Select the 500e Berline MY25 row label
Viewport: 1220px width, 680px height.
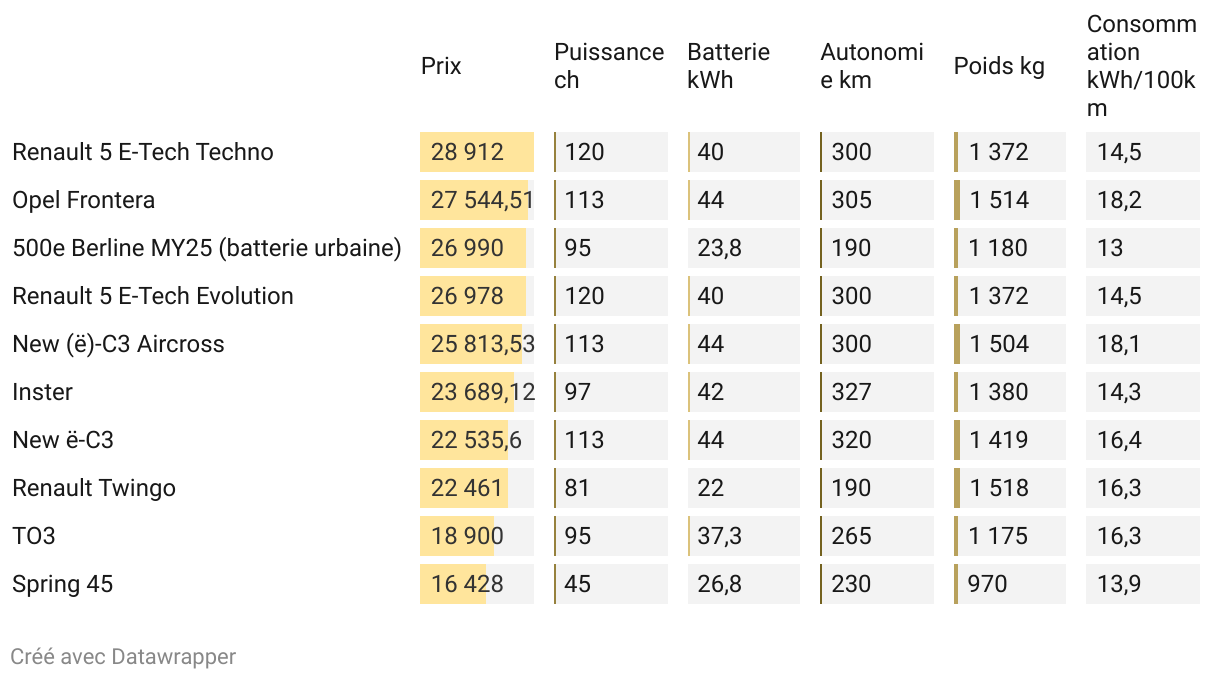pyautogui.click(x=206, y=248)
